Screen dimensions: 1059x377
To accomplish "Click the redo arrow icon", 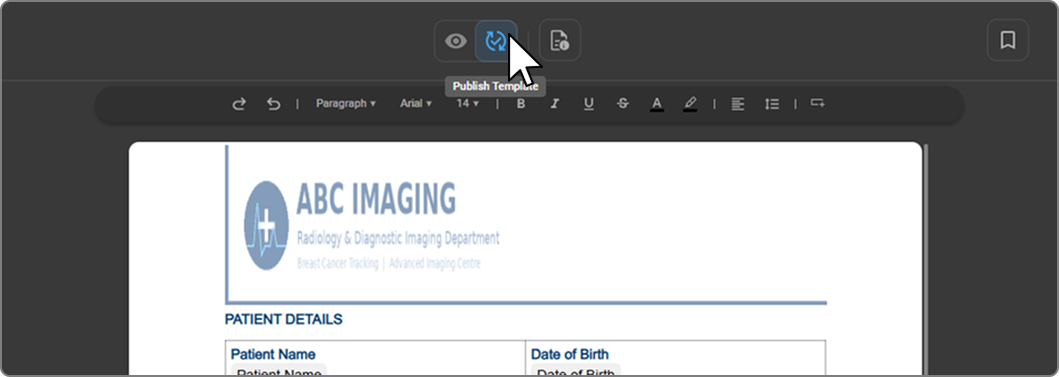I will (x=239, y=104).
